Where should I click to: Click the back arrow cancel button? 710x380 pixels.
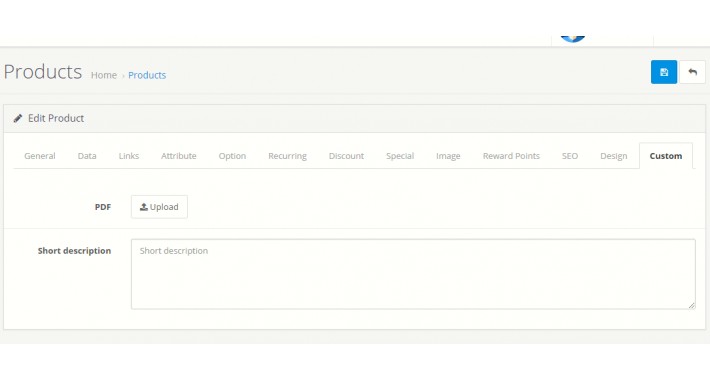click(x=692, y=72)
